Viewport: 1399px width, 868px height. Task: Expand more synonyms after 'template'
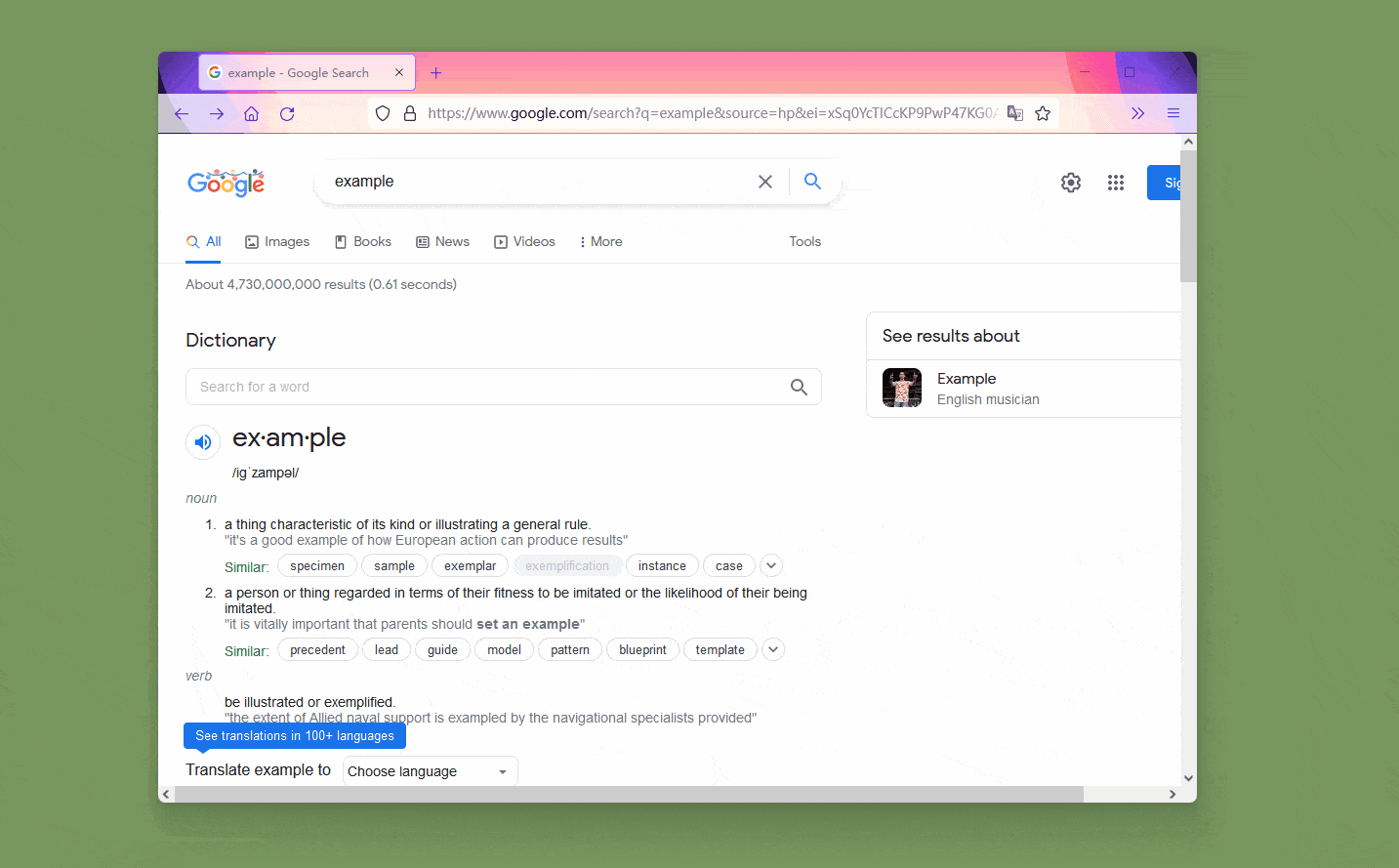point(773,649)
